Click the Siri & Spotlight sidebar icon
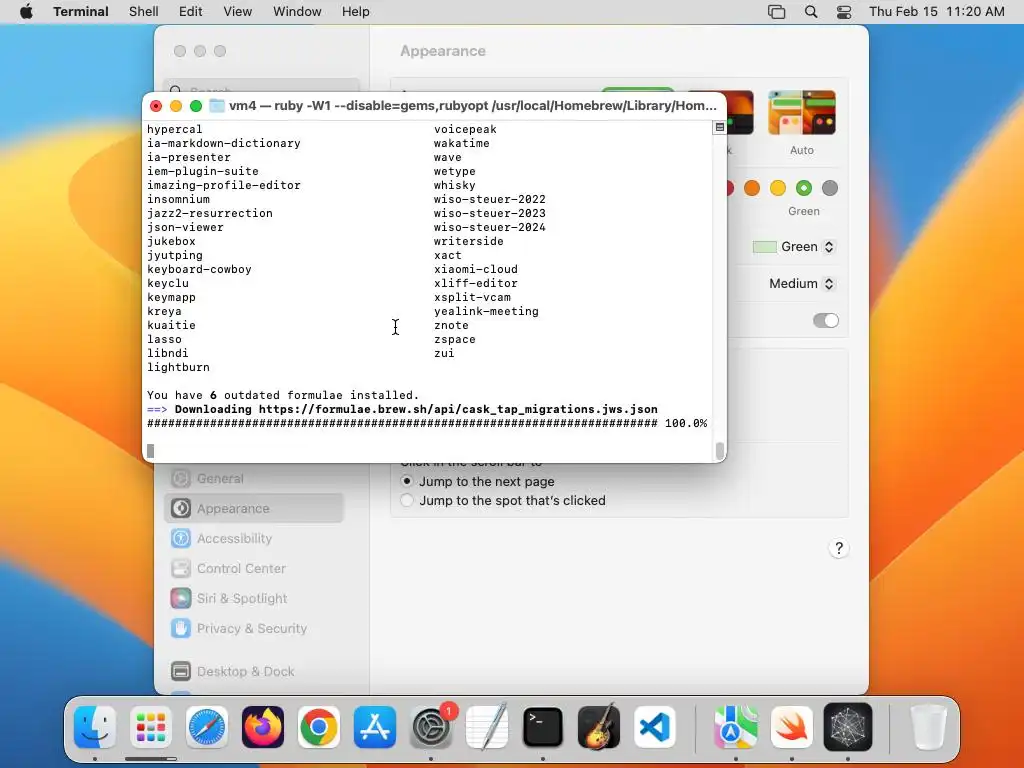This screenshot has width=1024, height=768. pos(181,598)
